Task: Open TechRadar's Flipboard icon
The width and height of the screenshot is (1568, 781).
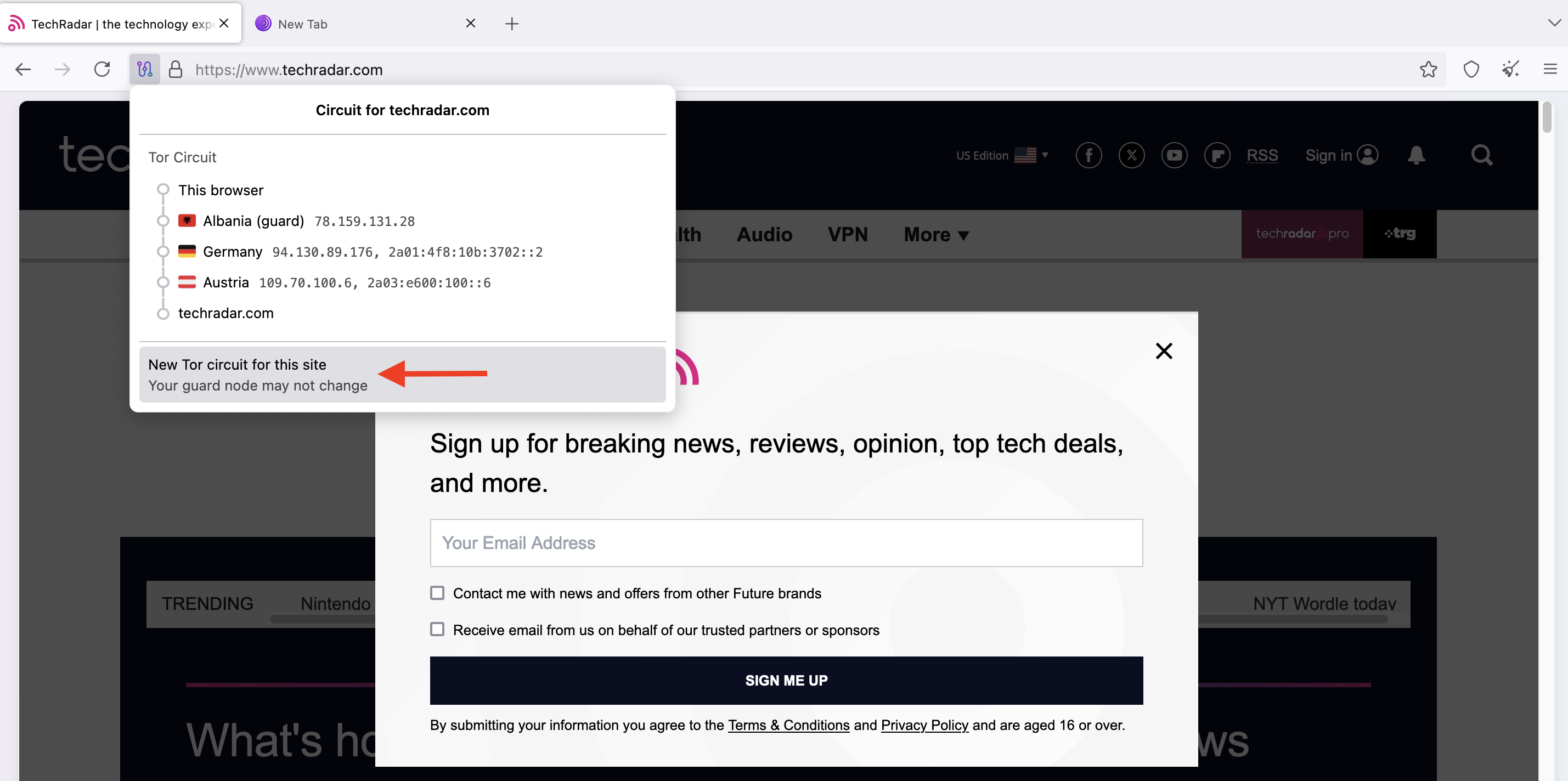Action: [x=1217, y=155]
